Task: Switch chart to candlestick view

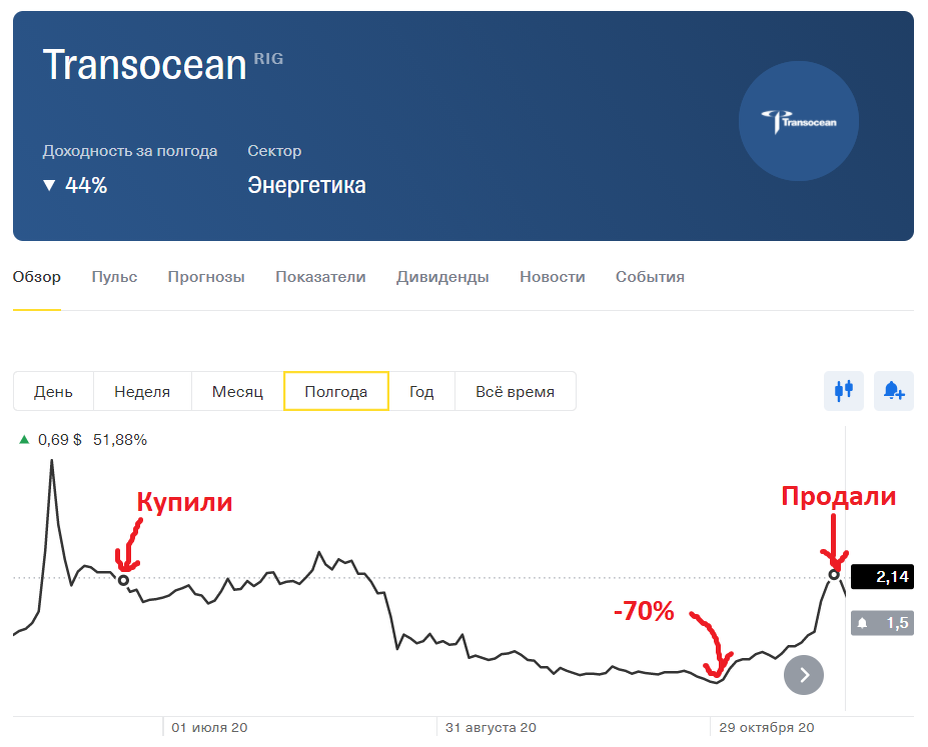Action: (x=843, y=391)
